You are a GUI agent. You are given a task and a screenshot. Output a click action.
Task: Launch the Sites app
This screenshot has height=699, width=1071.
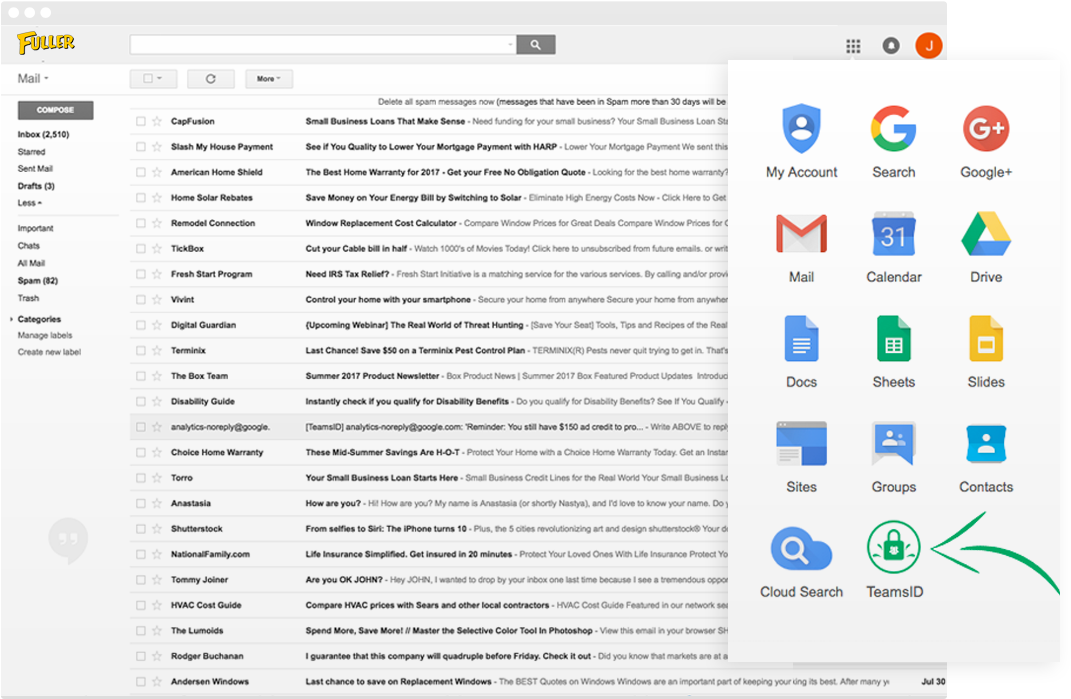(x=801, y=457)
